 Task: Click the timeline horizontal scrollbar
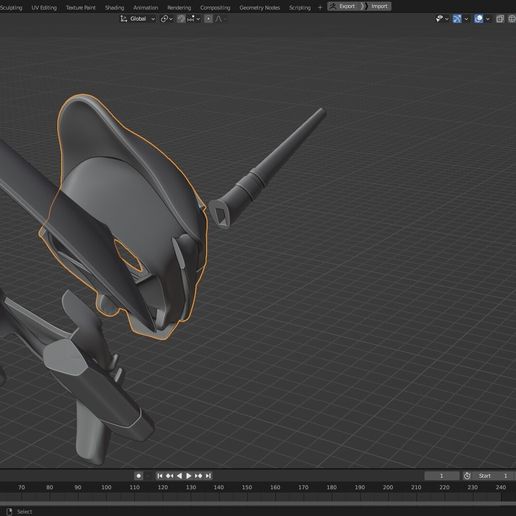click(258, 503)
